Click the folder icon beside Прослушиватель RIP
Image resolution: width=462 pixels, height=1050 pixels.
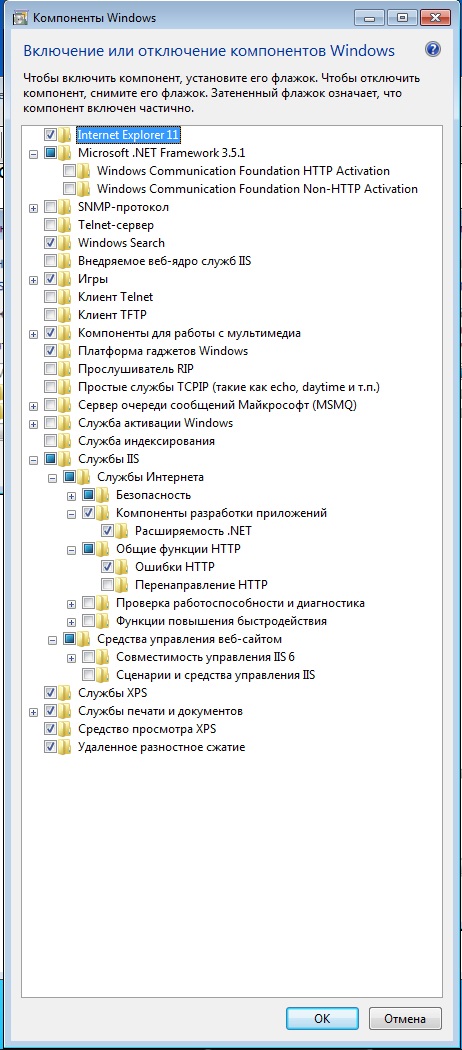[65, 369]
